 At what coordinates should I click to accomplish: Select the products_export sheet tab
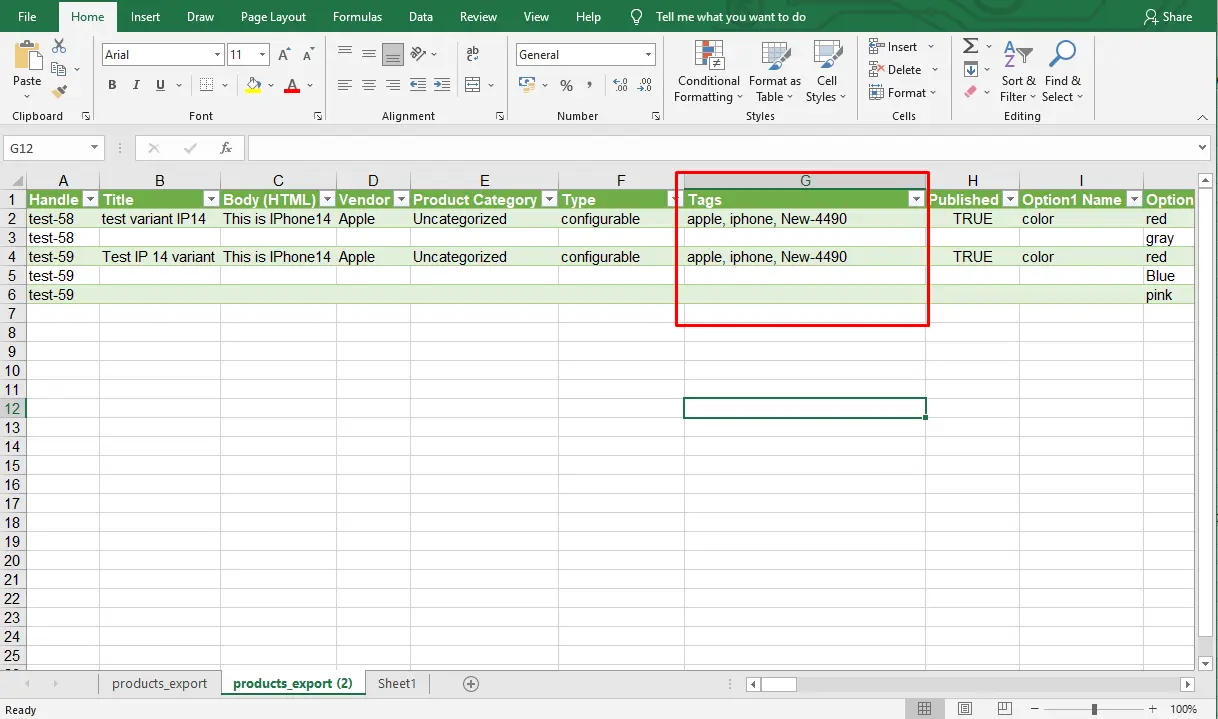pyautogui.click(x=160, y=683)
